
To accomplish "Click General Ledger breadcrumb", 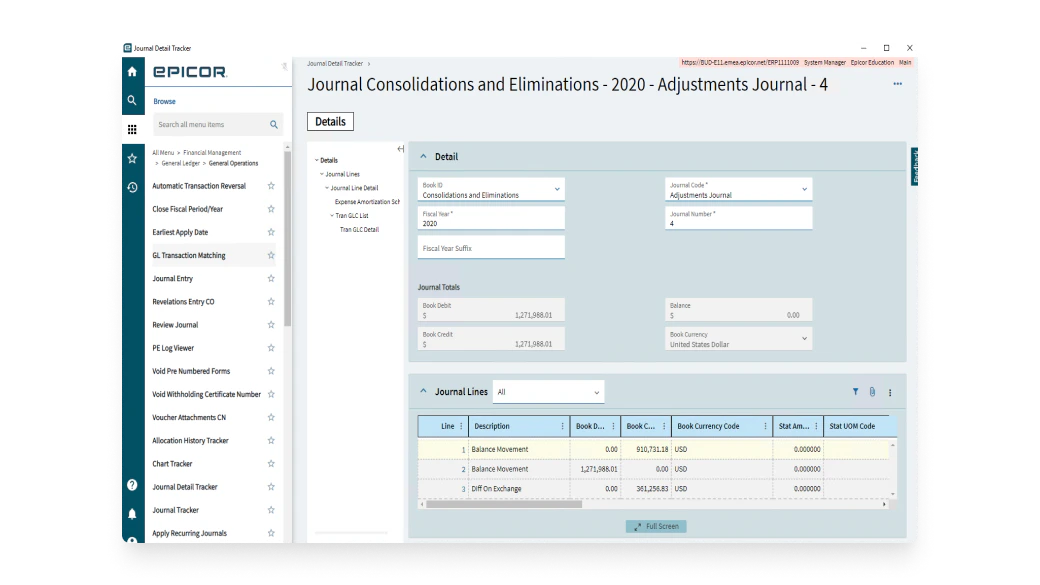I will point(180,163).
